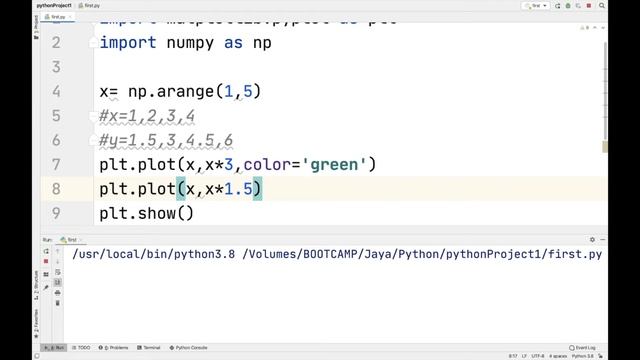Click the inspection warnings indicator at the editor's top right
640x360 pixels.
click(x=584, y=28)
